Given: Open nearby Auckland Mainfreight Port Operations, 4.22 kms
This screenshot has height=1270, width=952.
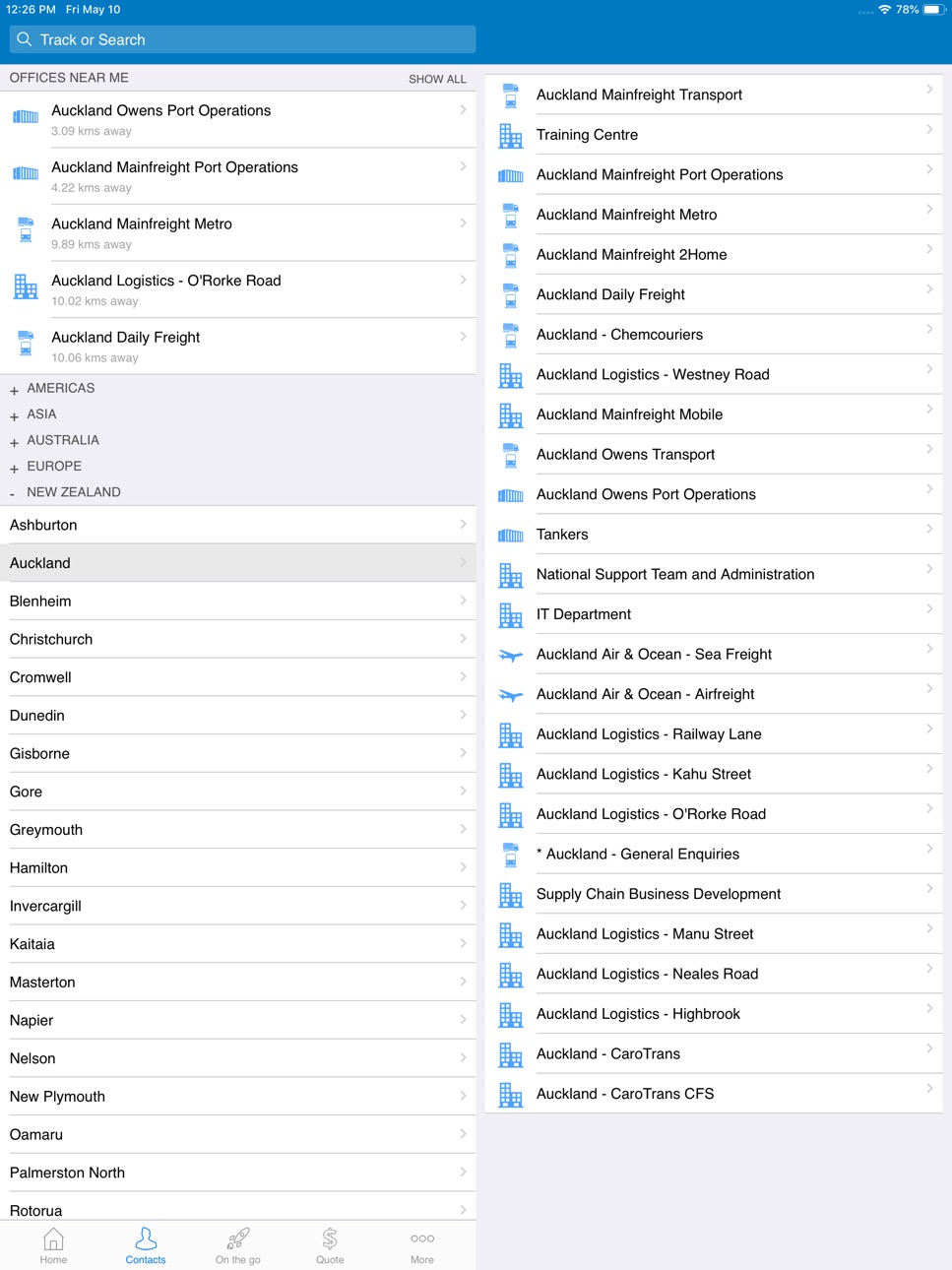Looking at the screenshot, I should coord(238,176).
